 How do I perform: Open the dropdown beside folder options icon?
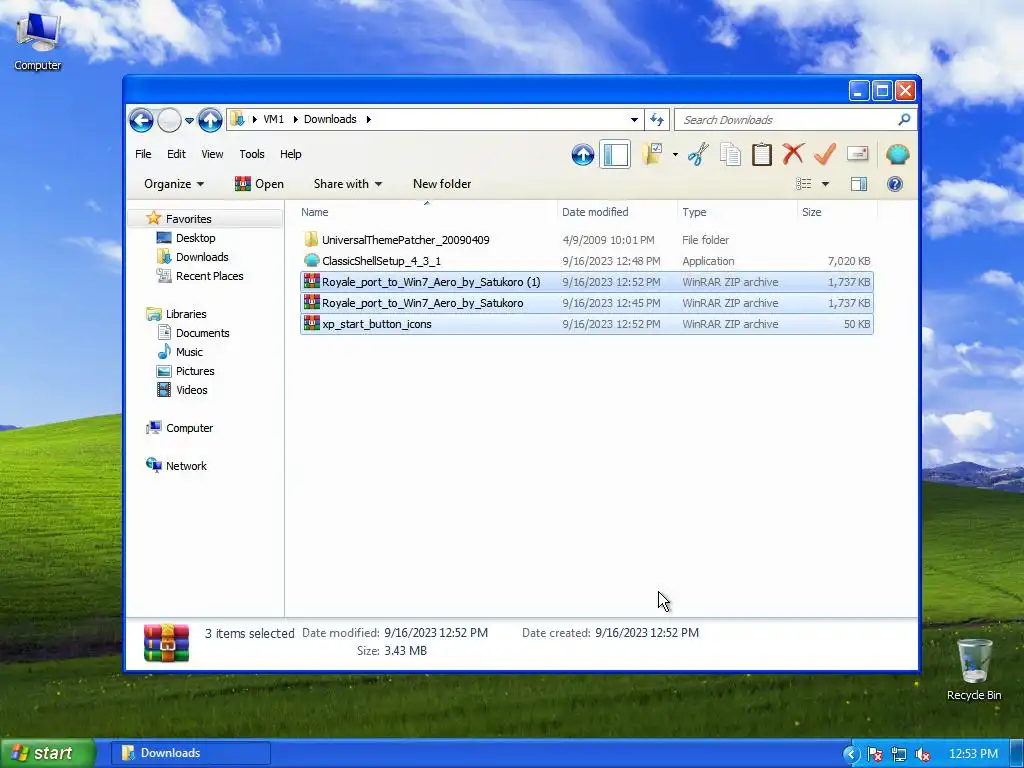(675, 155)
